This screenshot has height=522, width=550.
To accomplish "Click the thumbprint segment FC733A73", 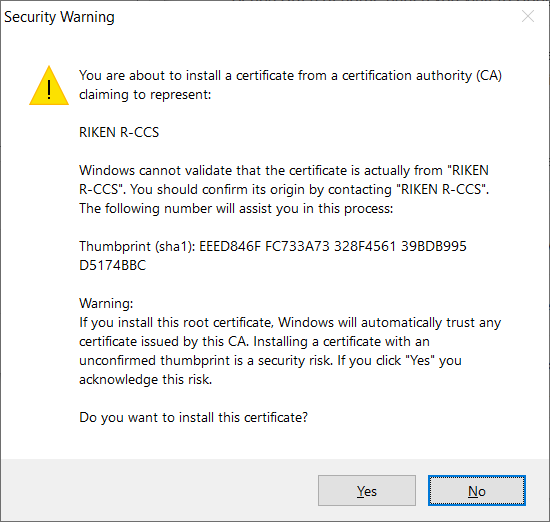I will click(297, 246).
